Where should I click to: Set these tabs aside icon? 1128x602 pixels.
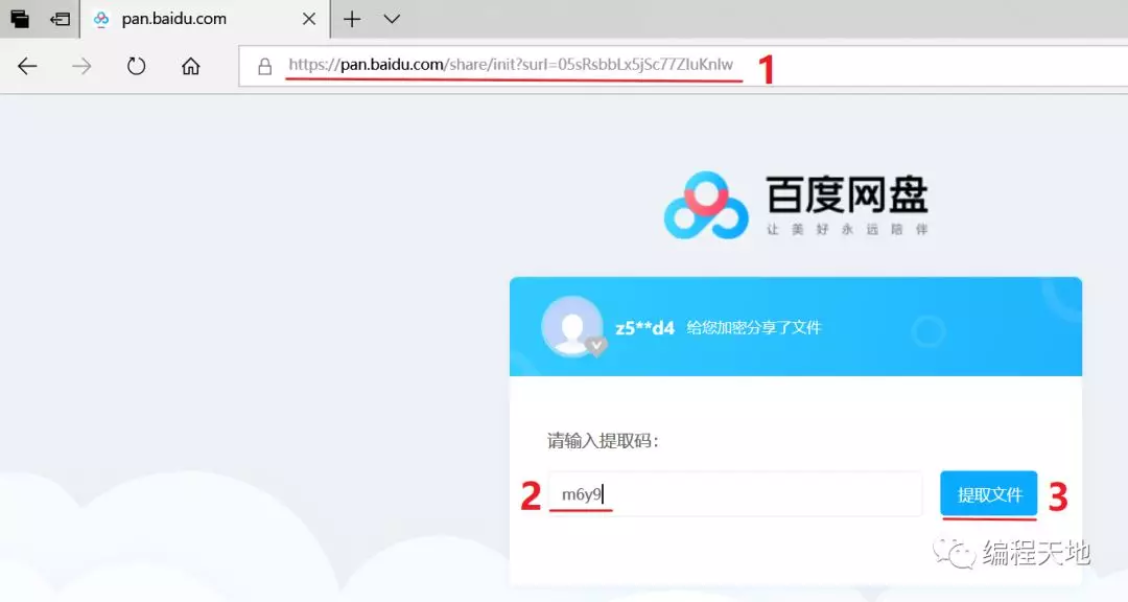pos(60,19)
